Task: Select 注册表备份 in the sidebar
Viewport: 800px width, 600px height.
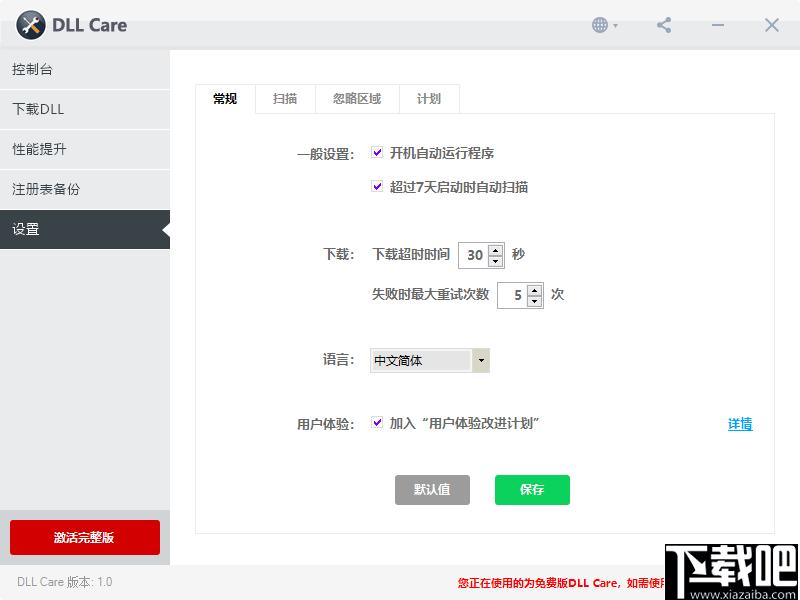Action: coord(85,189)
